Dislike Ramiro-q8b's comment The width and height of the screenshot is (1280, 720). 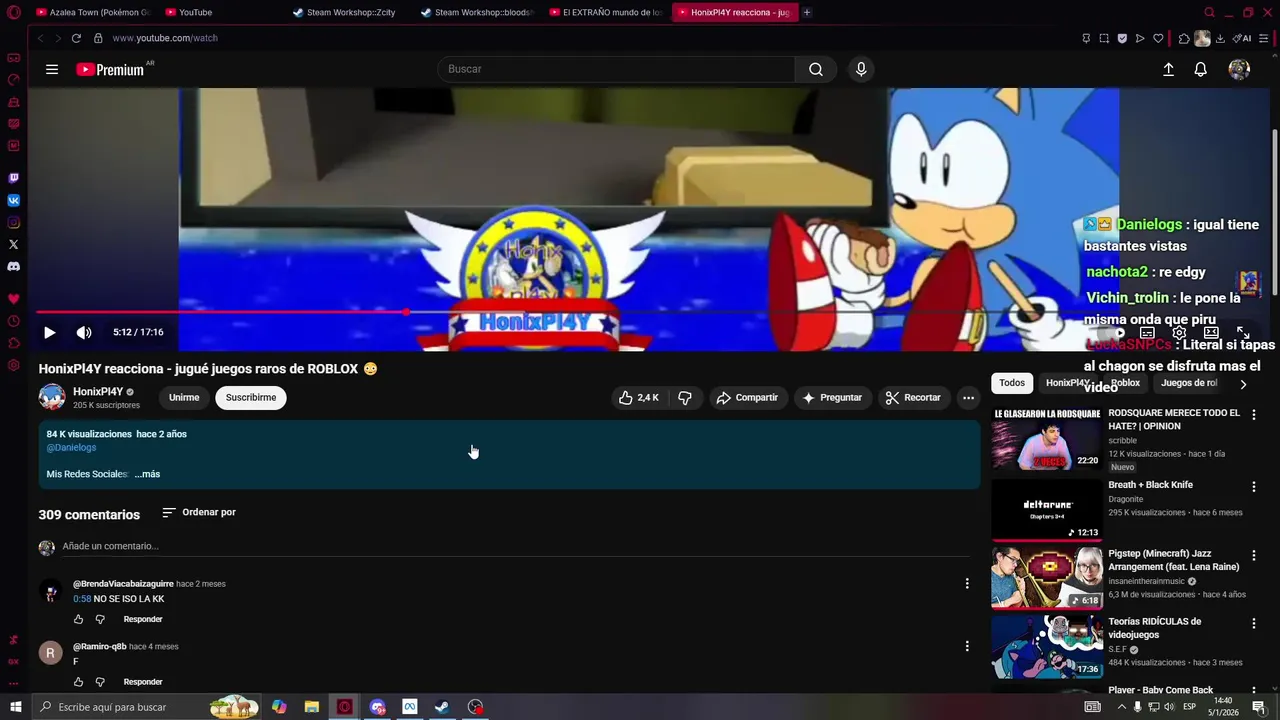100,682
